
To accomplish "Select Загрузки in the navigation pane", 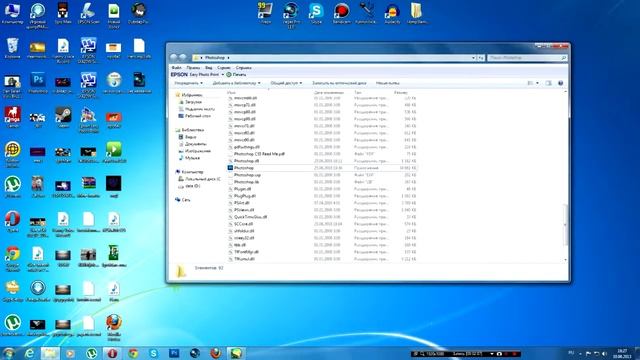I will (193, 102).
